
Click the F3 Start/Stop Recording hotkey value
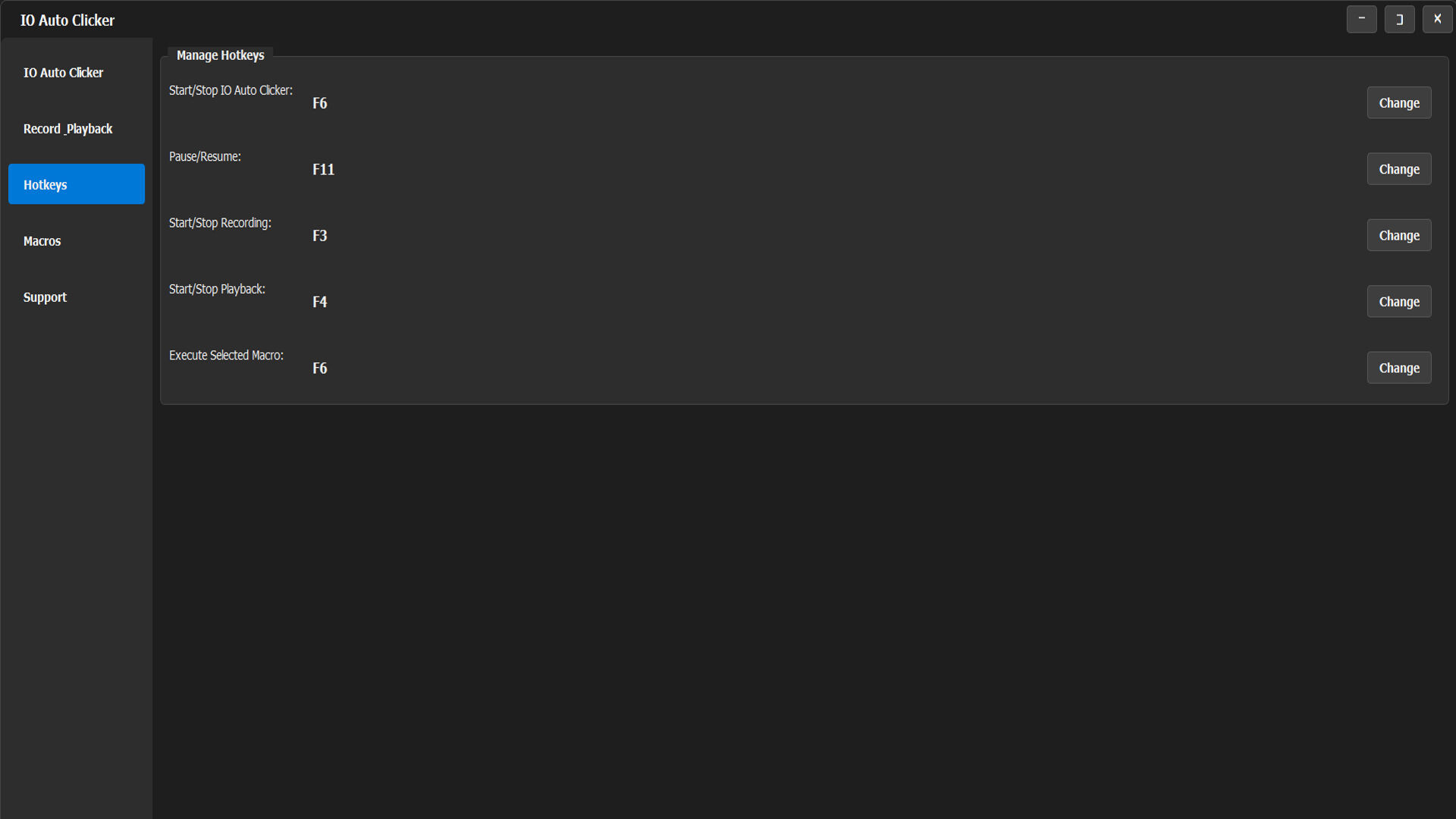[319, 236]
